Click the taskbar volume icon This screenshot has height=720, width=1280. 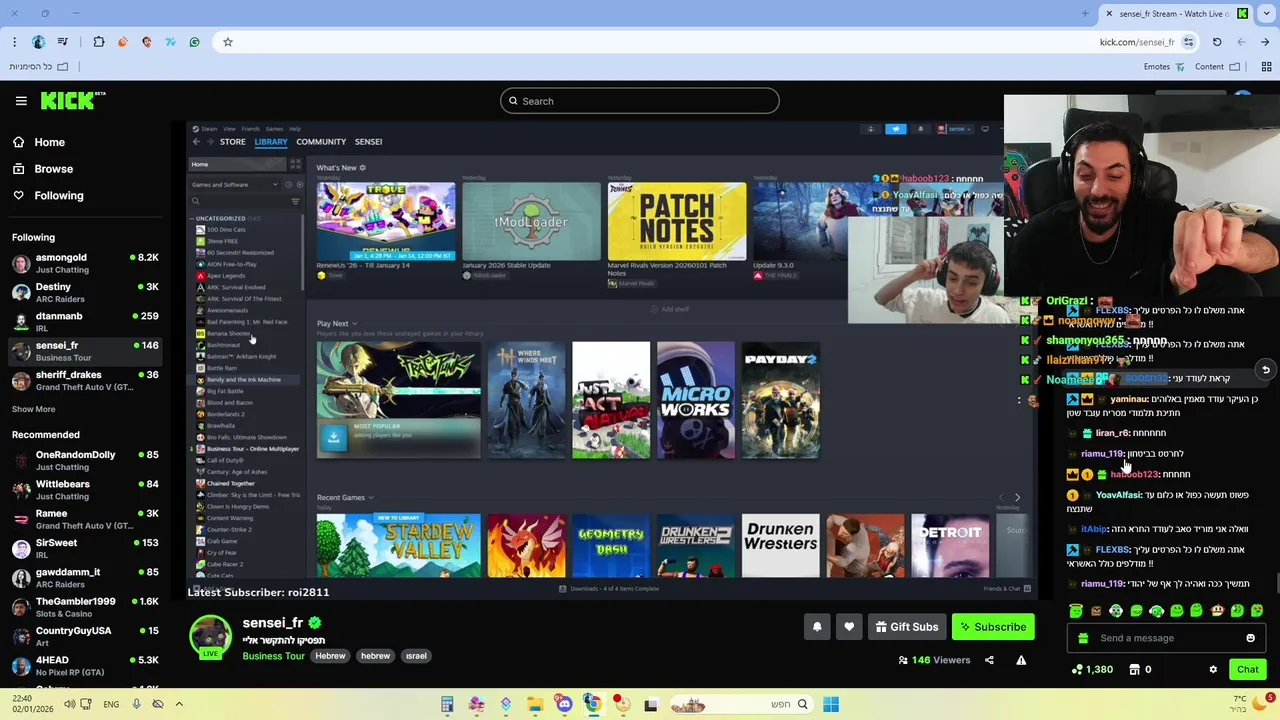[69, 704]
